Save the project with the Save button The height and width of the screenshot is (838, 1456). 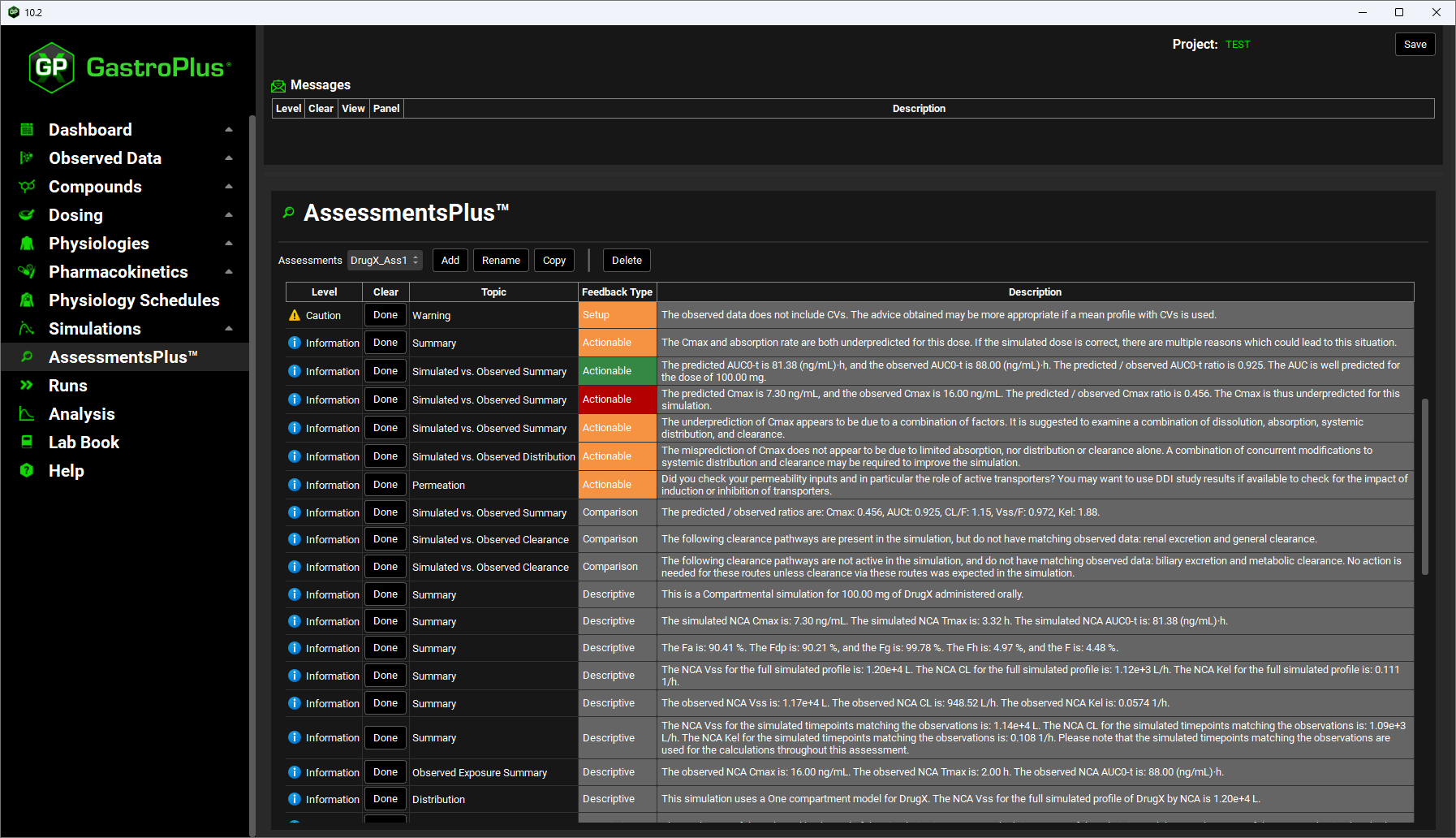(1415, 45)
